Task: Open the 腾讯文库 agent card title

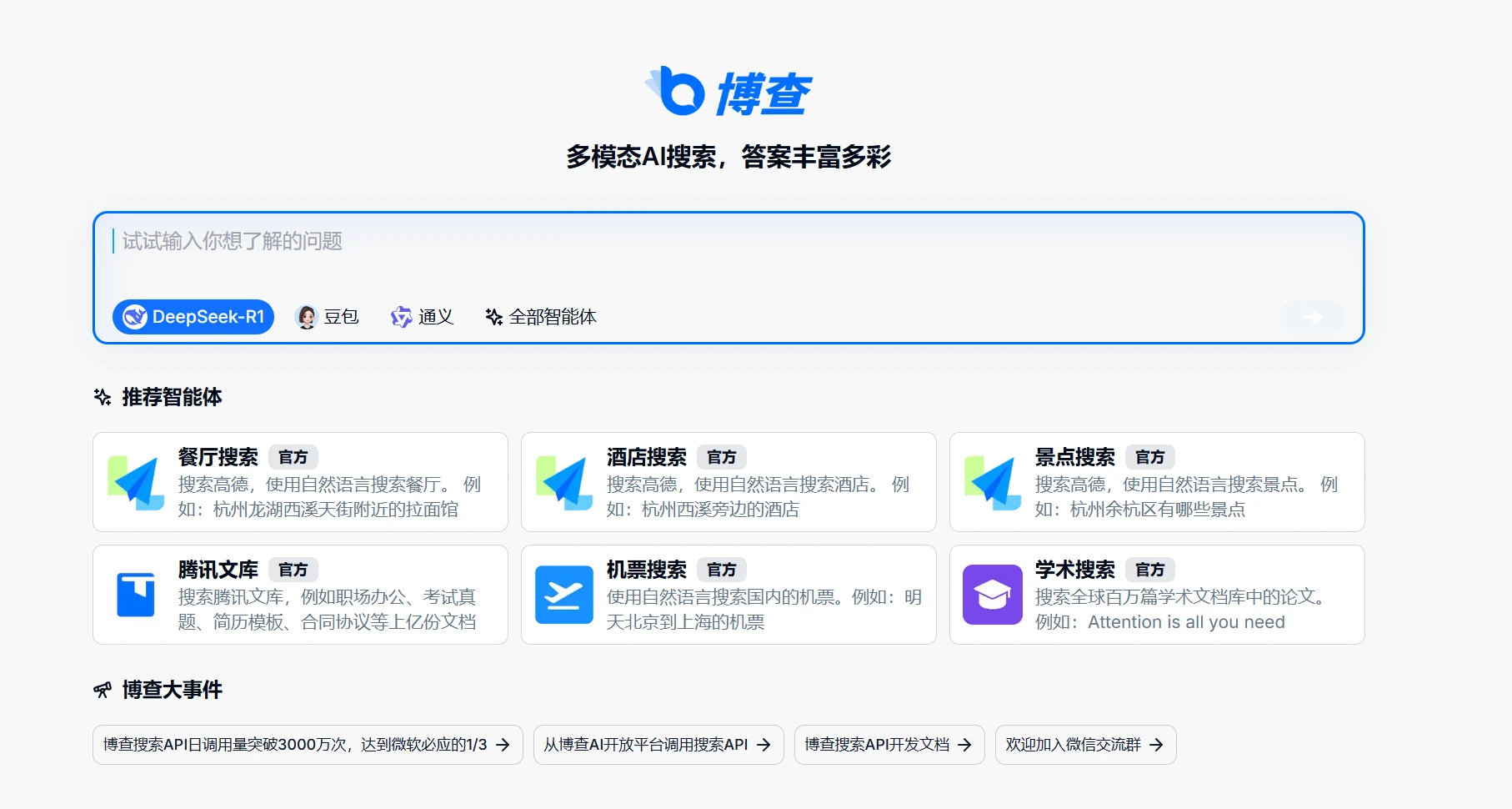Action: 218,570
